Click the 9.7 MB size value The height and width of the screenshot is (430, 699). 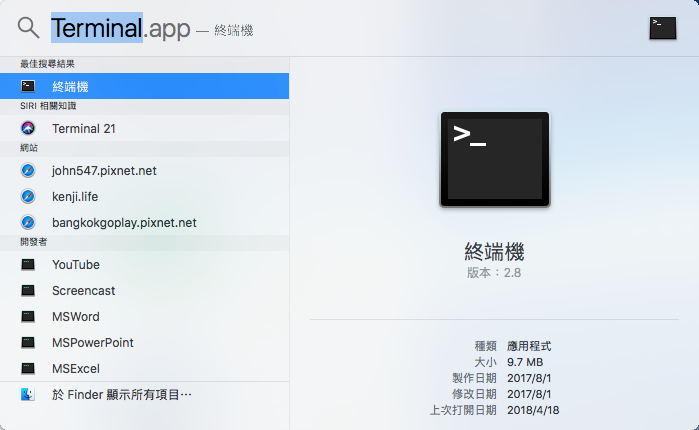coord(525,362)
